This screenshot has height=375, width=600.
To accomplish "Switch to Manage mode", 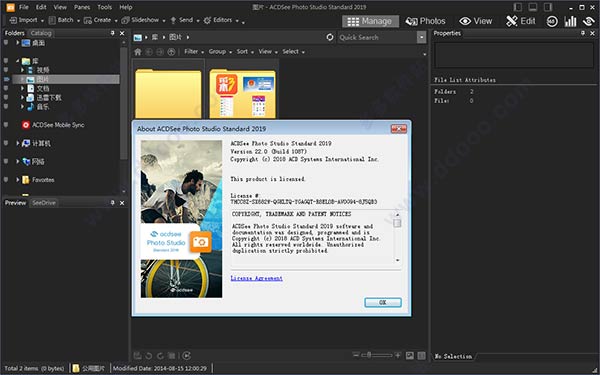I will (370, 21).
